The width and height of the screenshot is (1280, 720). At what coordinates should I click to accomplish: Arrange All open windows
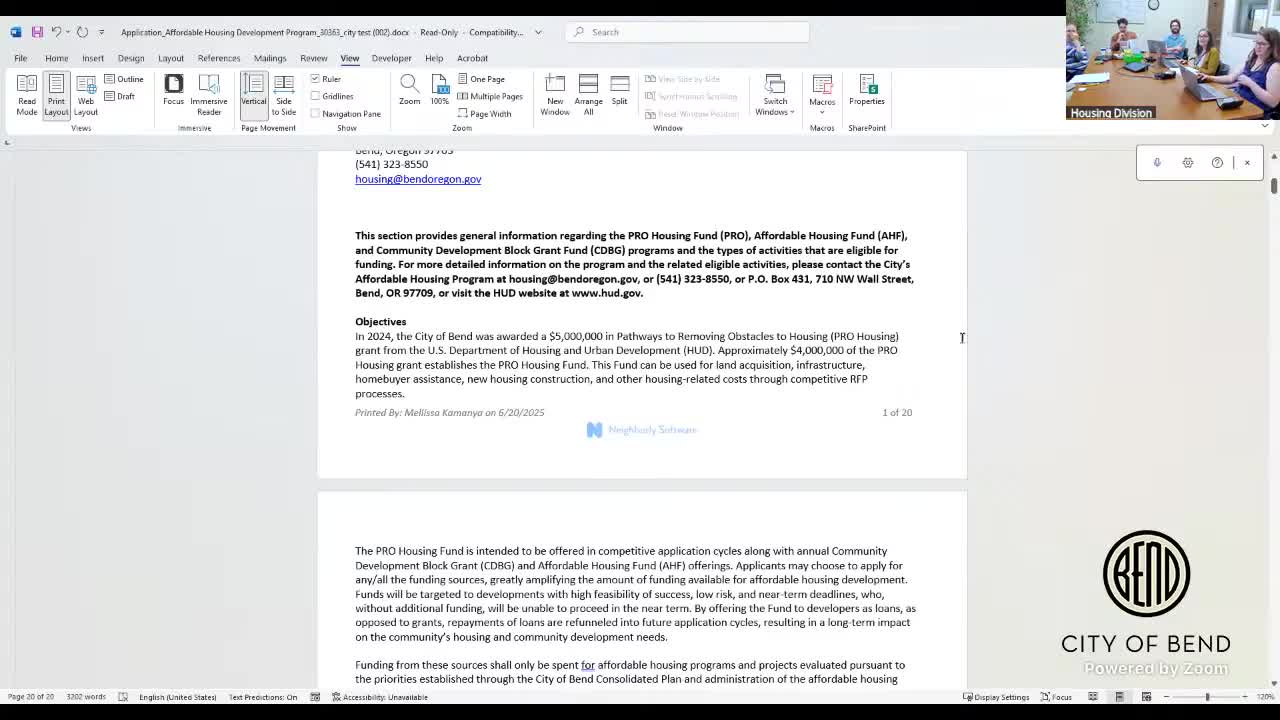click(x=588, y=95)
